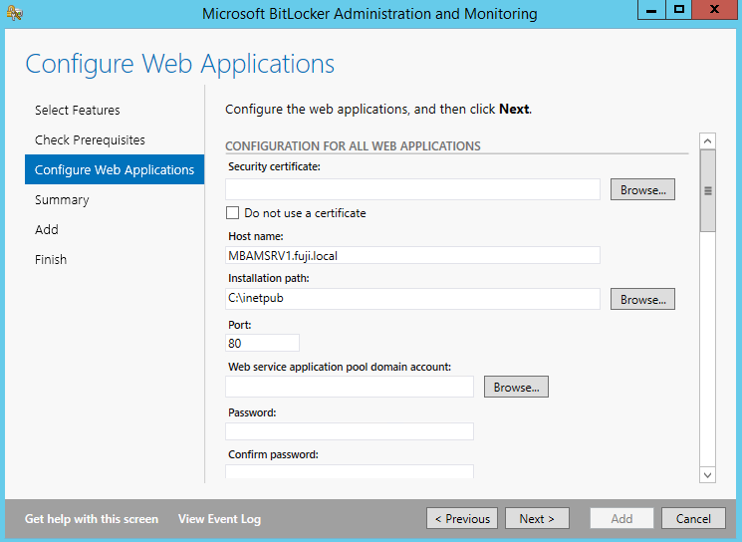Click the Port number field
The image size is (742, 542).
coord(263,343)
